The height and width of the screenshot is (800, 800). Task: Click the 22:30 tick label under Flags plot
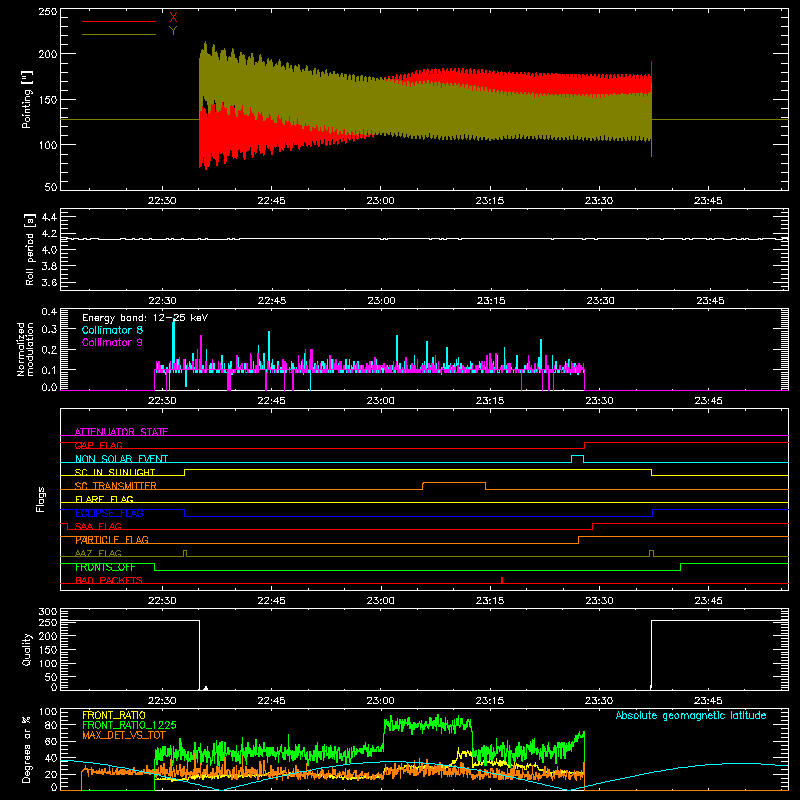[162, 601]
